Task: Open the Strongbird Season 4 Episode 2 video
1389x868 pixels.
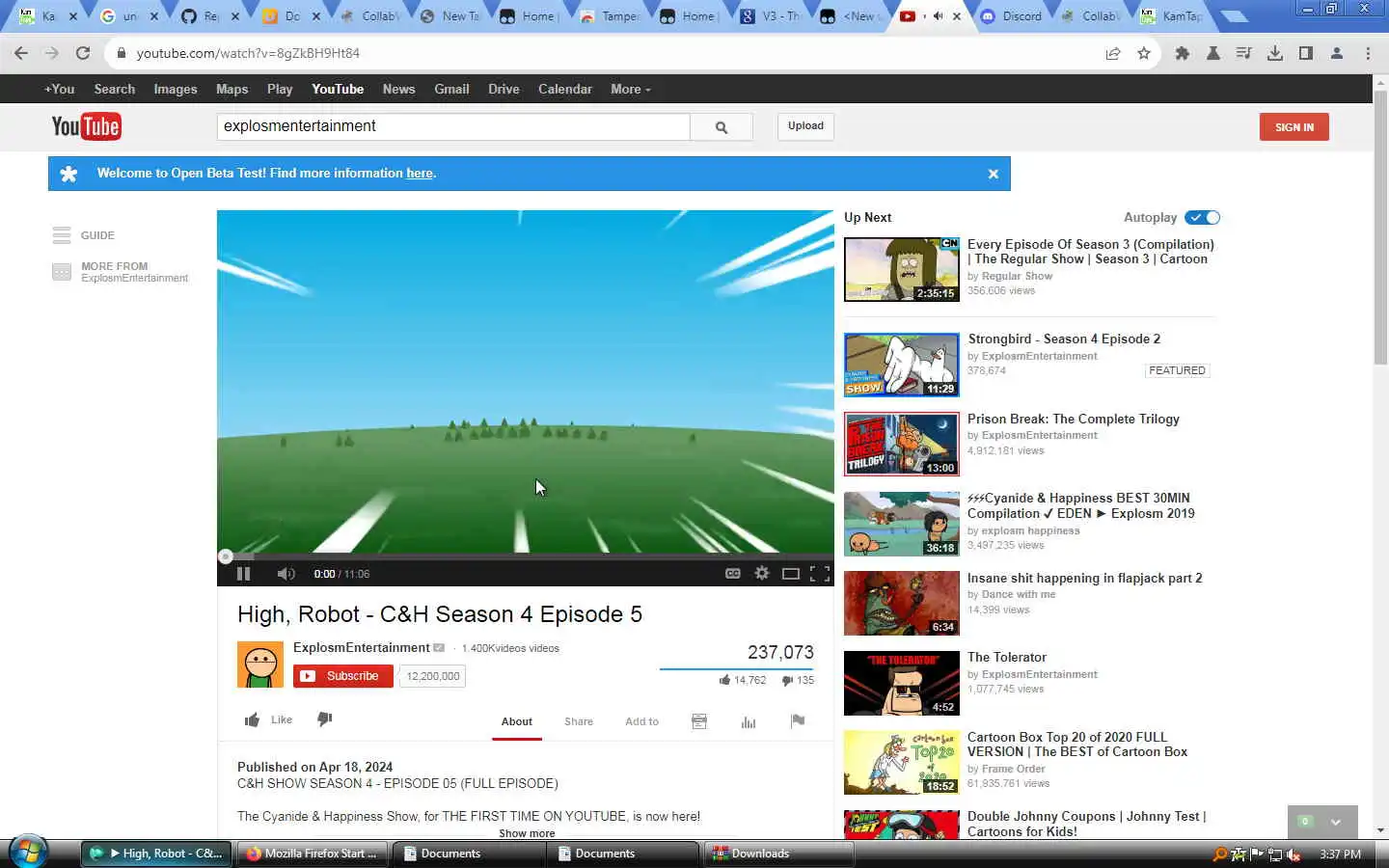Action: 1064,339
